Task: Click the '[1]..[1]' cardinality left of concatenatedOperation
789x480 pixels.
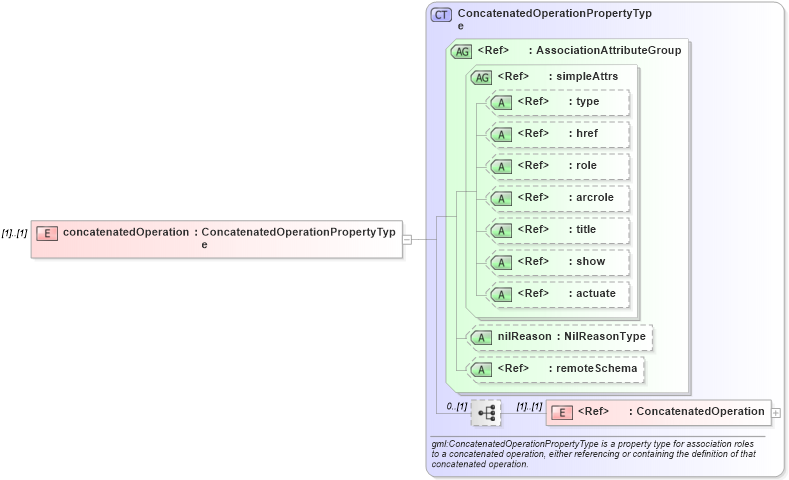Action: pos(14,233)
